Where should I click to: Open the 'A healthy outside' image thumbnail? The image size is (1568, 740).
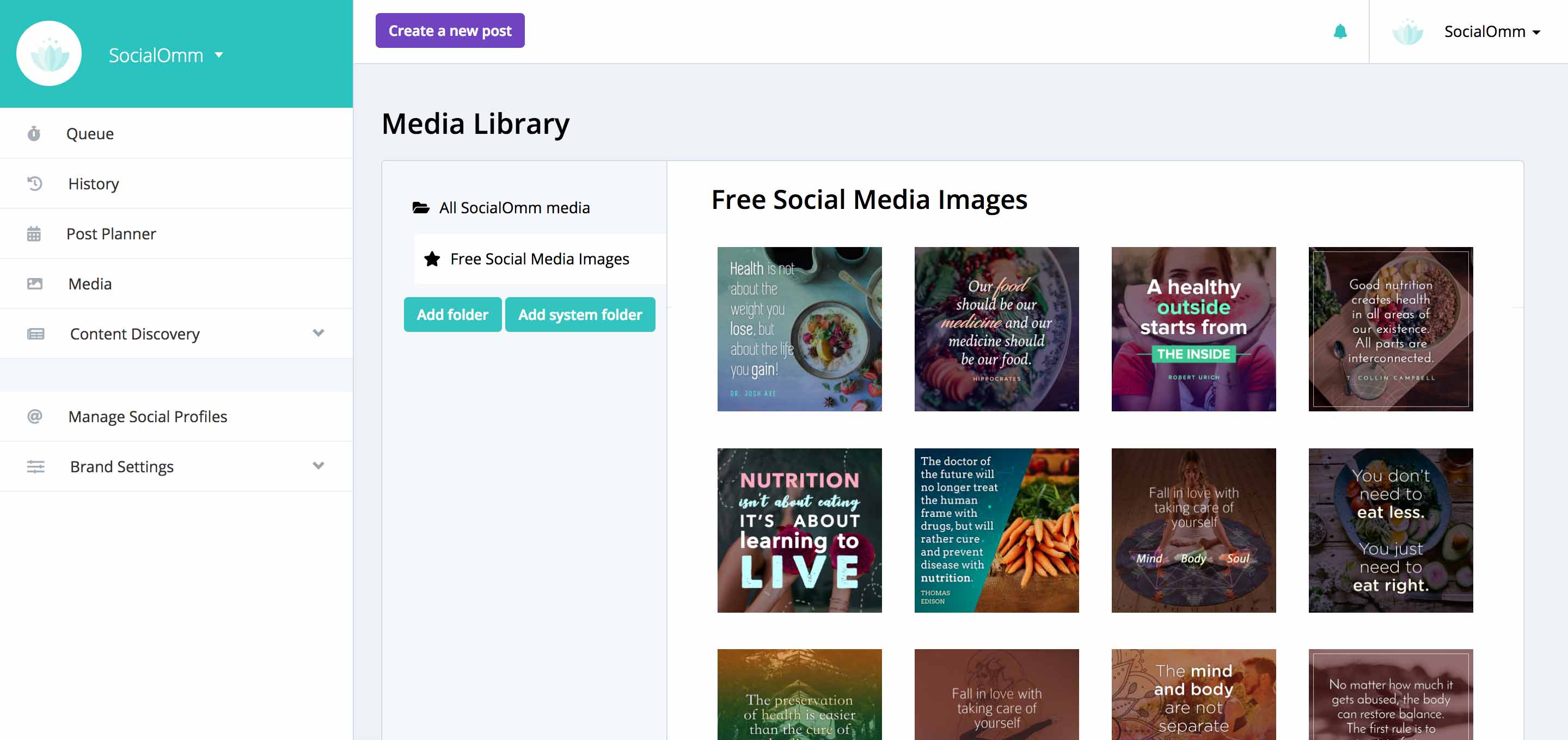[1193, 329]
